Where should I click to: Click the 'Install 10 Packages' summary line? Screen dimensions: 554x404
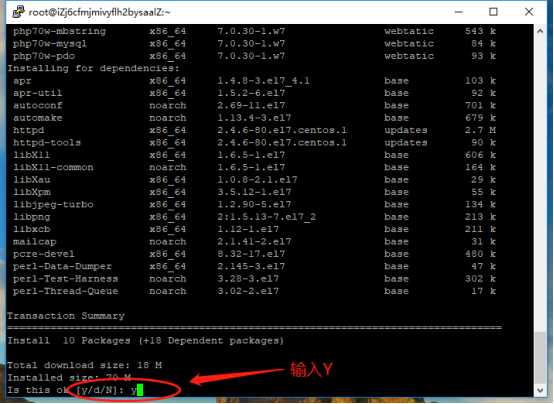pyautogui.click(x=146, y=341)
